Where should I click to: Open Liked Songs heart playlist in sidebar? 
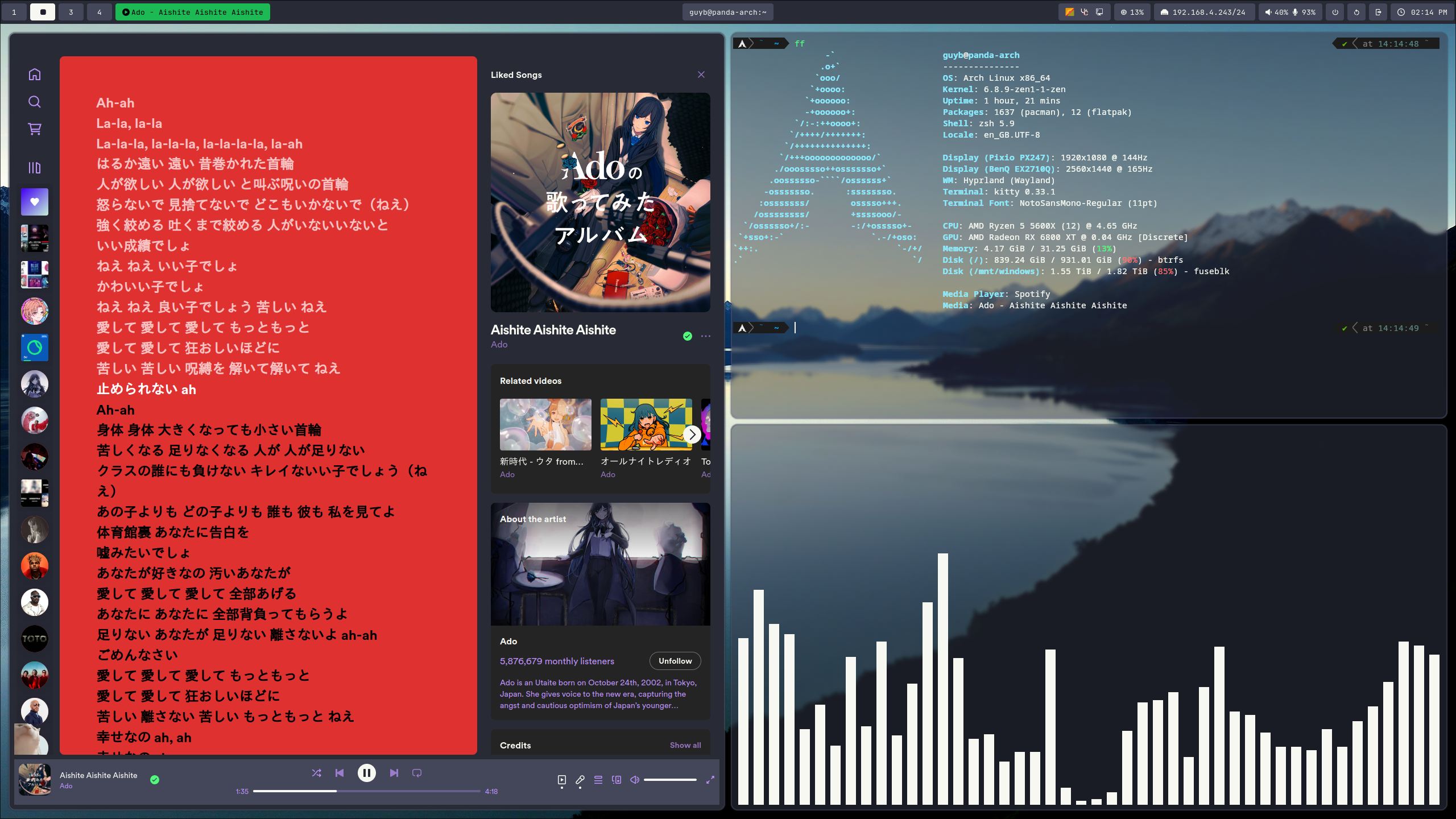(35, 202)
